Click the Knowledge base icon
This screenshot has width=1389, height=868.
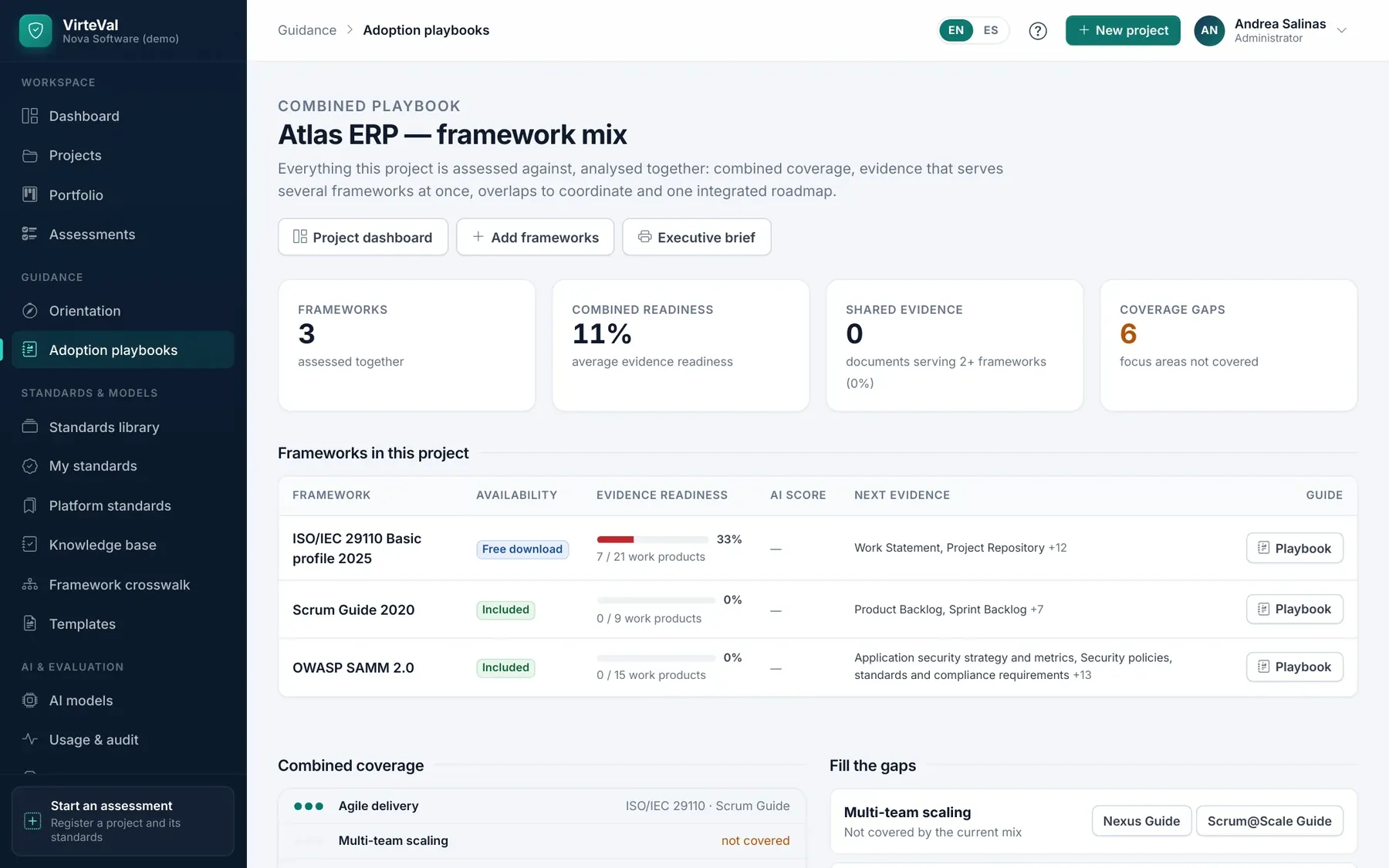(30, 545)
